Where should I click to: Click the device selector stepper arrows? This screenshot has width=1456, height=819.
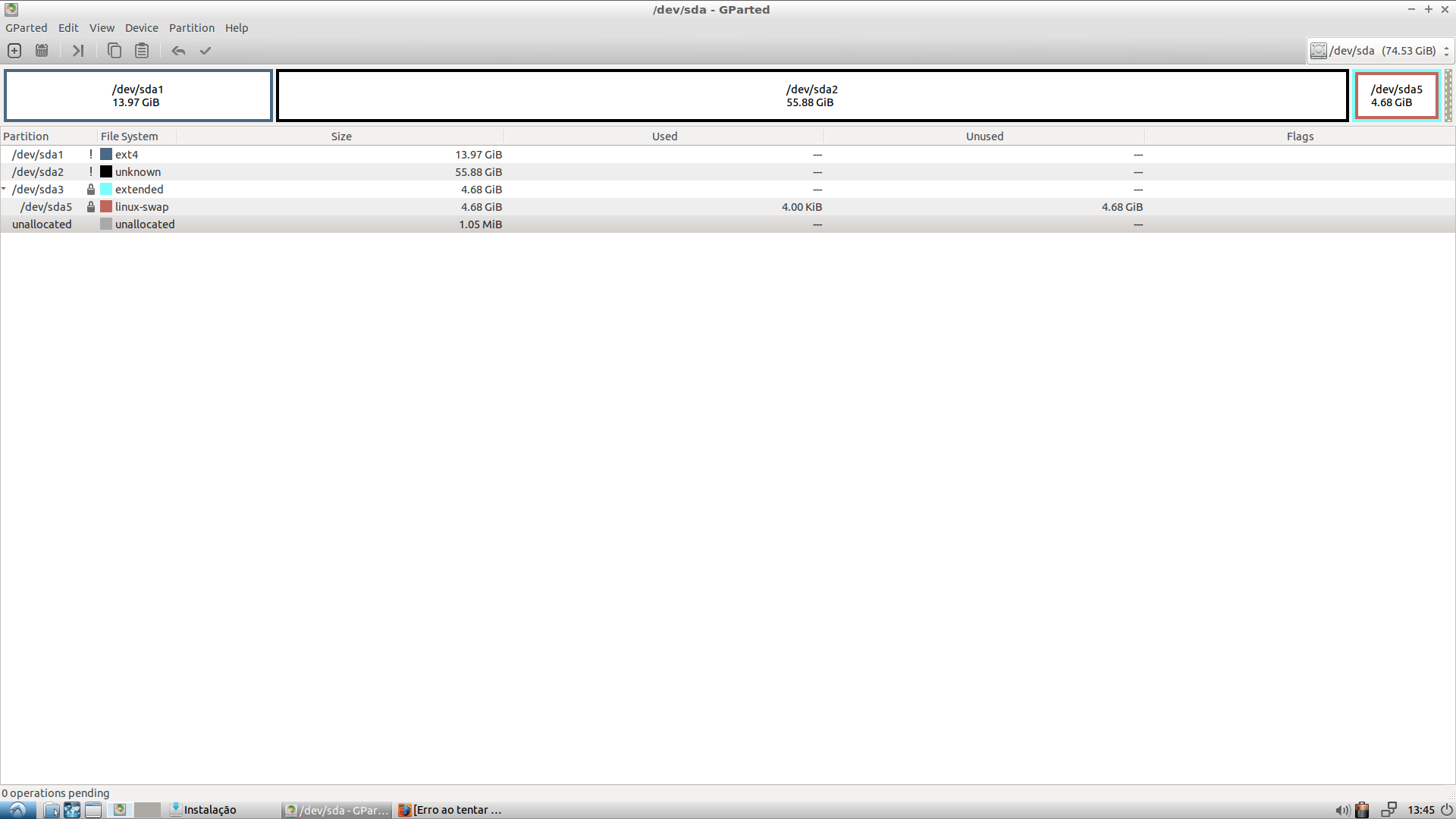[1446, 51]
